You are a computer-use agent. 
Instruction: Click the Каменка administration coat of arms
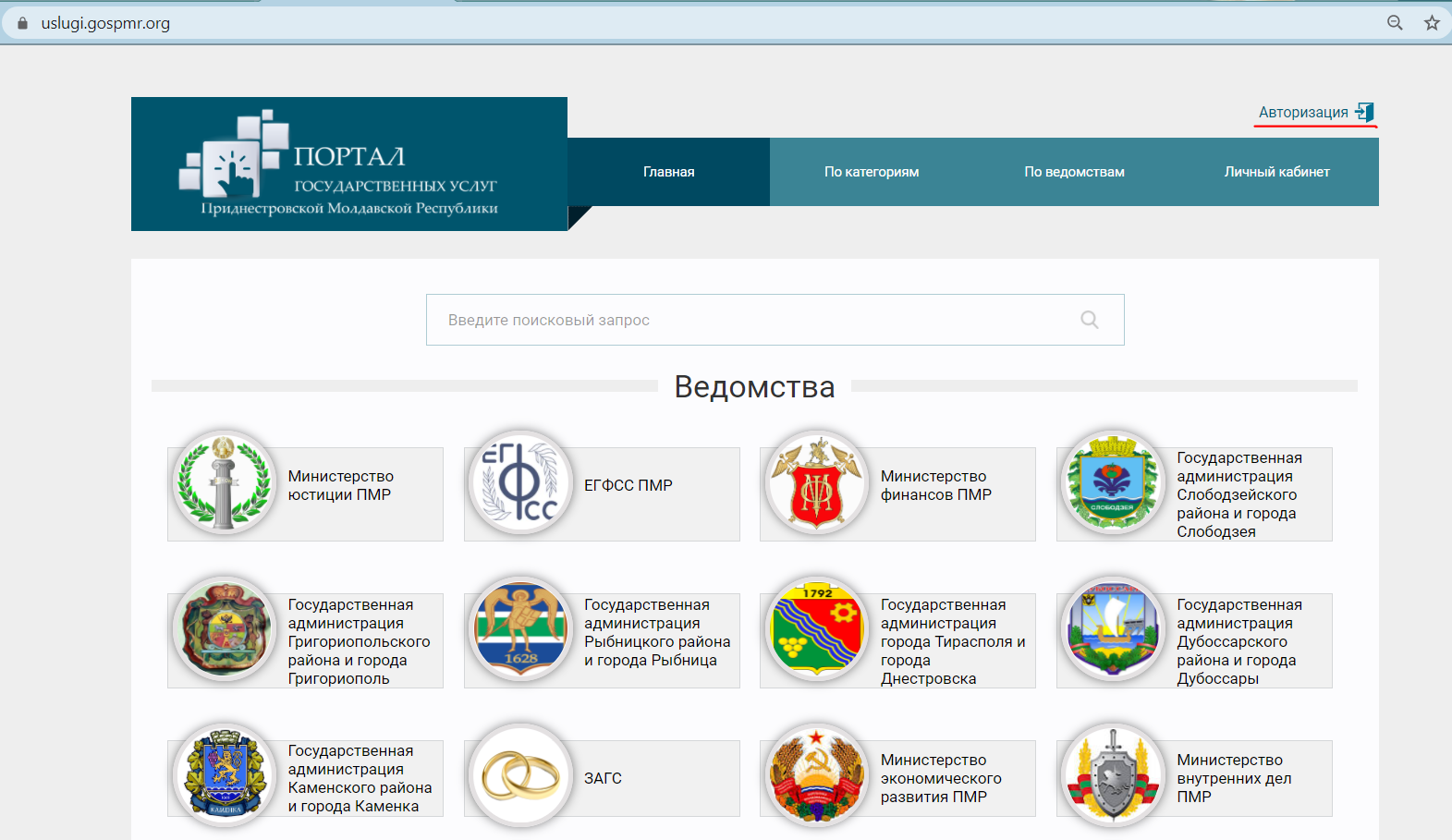tap(225, 776)
